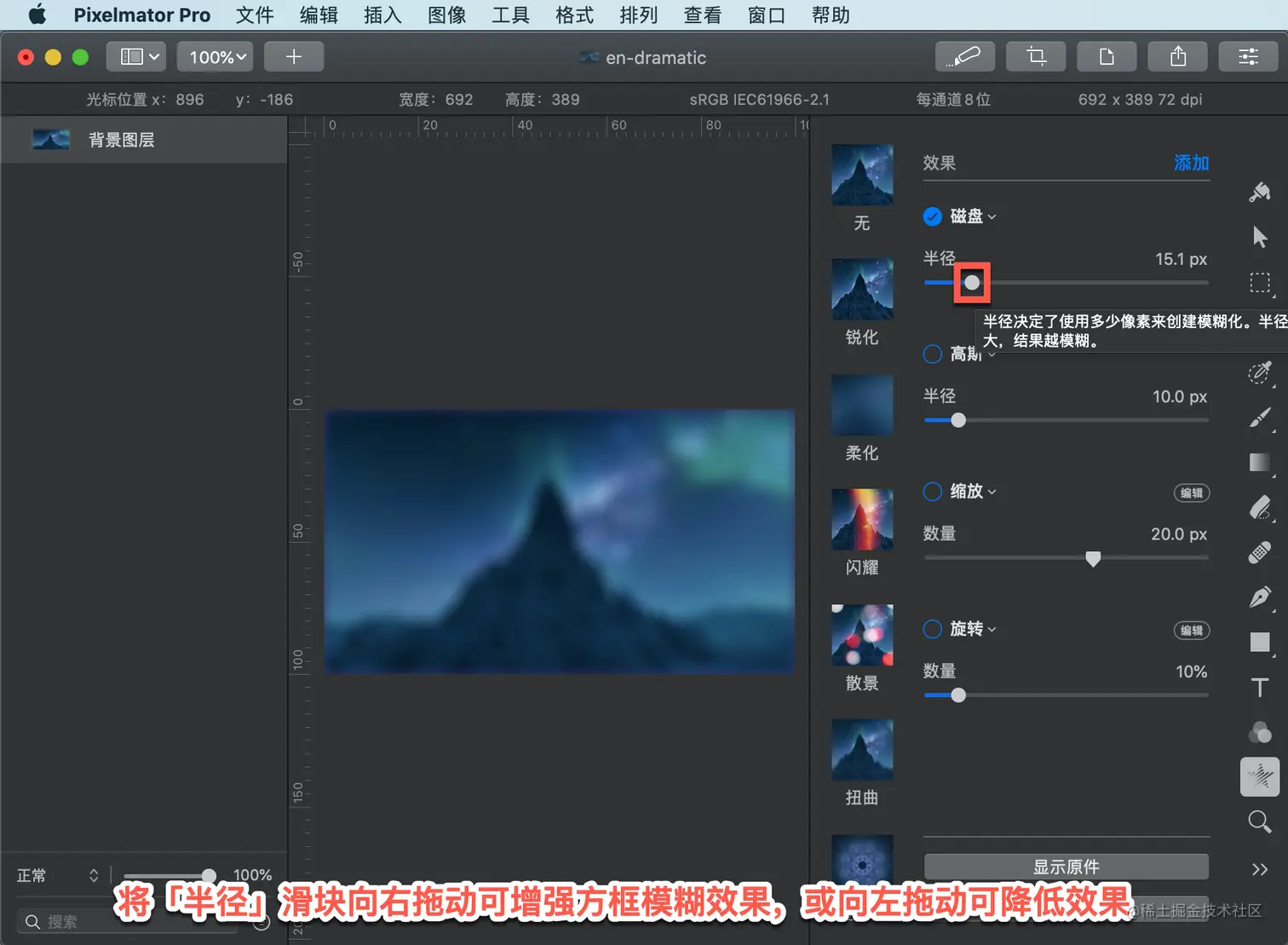Open the ML Enhance magic wand tool

coord(964,57)
